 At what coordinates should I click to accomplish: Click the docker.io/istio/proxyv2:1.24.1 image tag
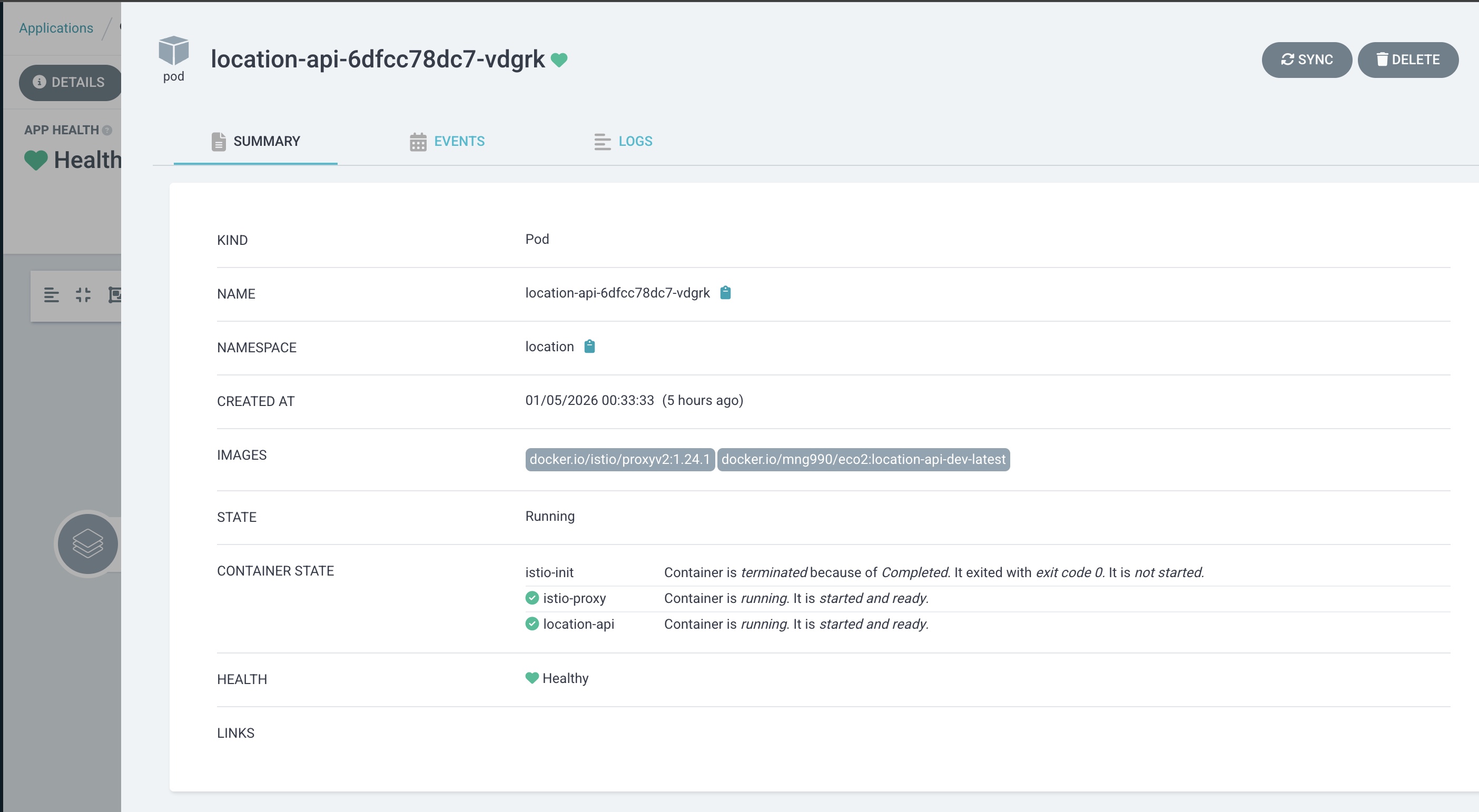(619, 459)
